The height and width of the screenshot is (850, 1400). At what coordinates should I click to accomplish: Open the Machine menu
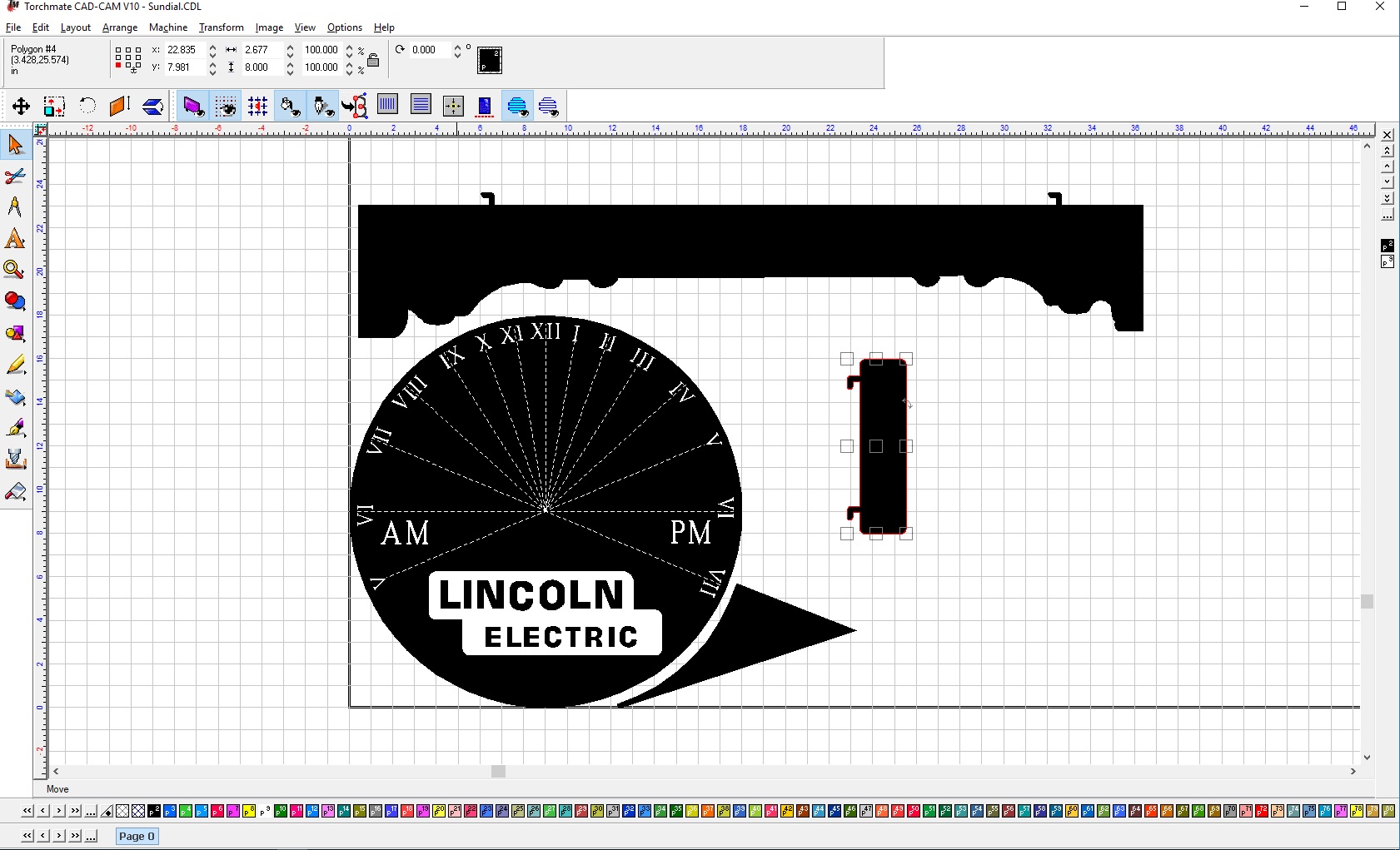168,27
